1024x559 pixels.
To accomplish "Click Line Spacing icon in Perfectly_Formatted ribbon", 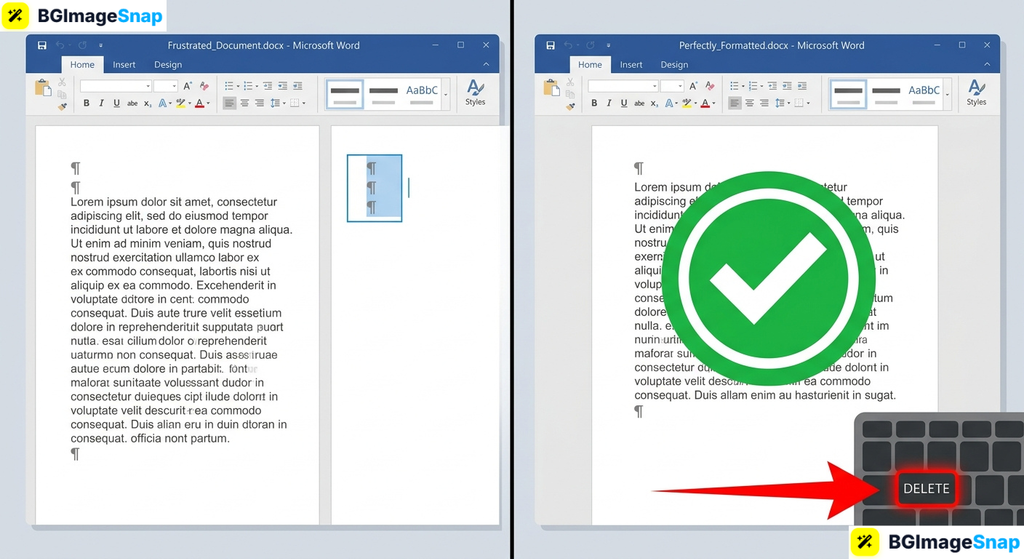I will tap(780, 103).
